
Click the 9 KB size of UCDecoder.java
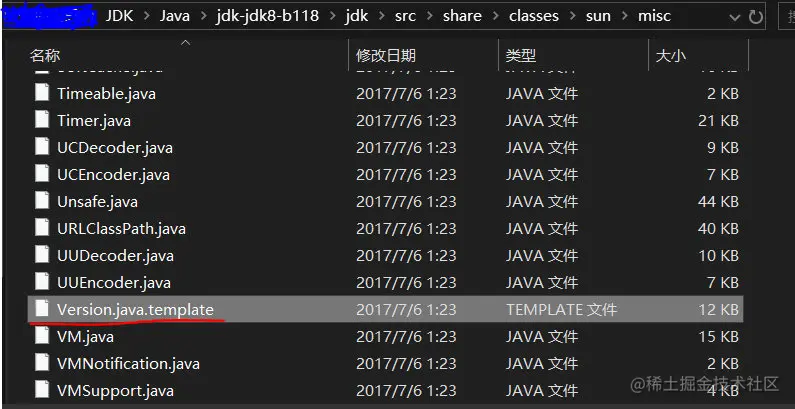(723, 147)
